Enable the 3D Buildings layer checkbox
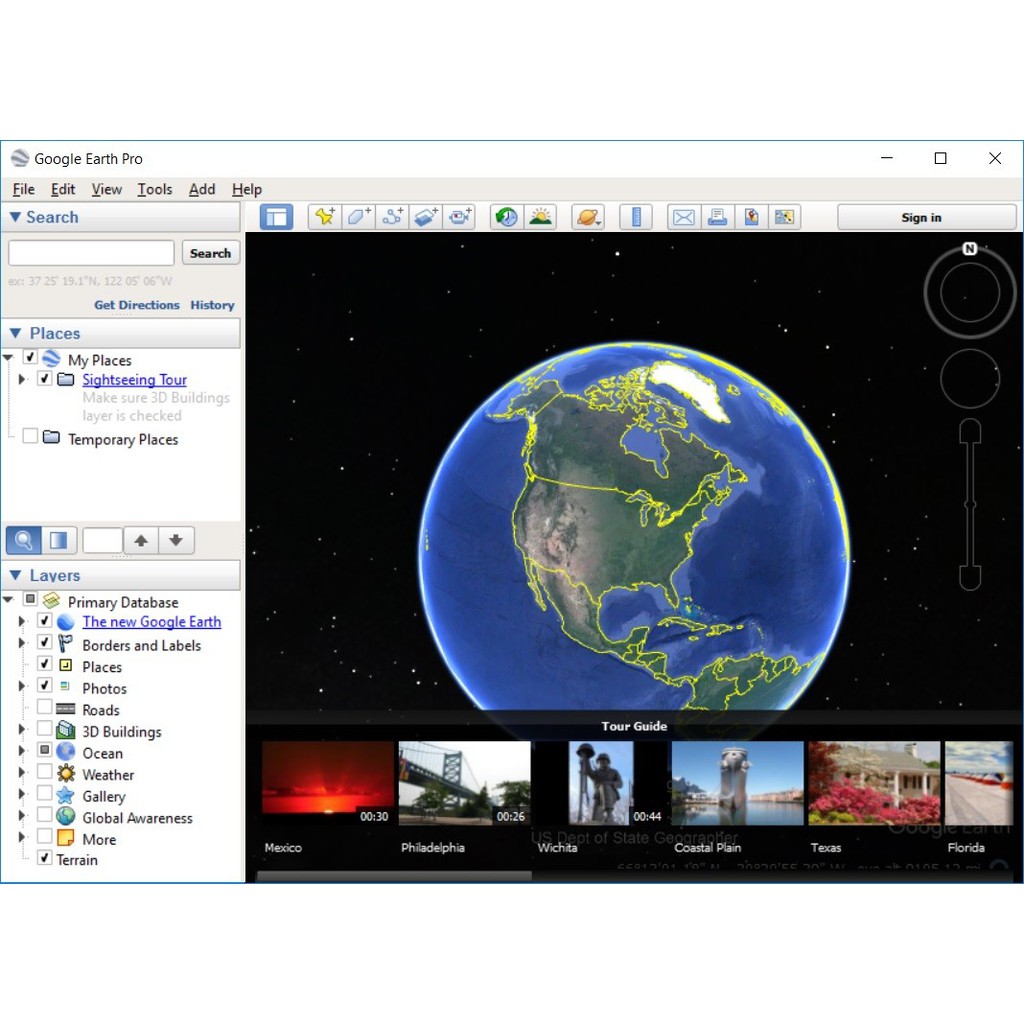This screenshot has width=1024, height=1024. coord(45,730)
